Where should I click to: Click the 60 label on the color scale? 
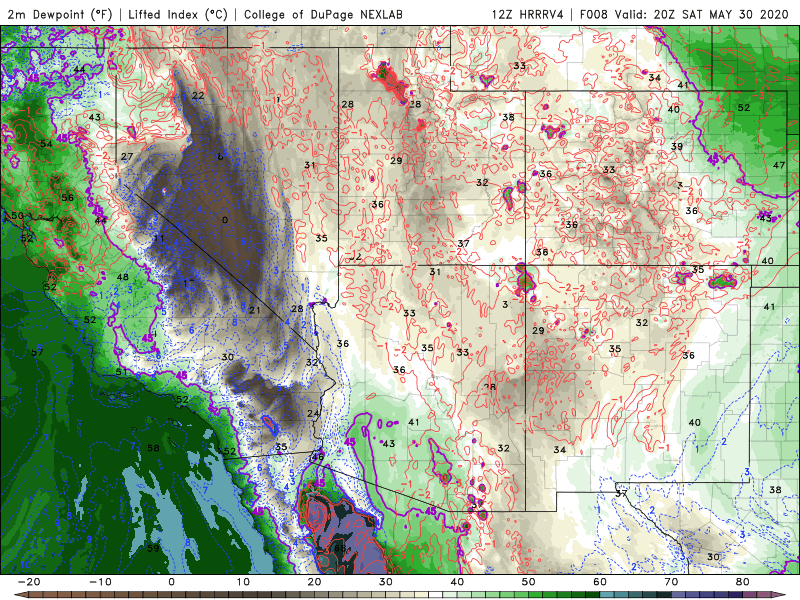(600, 582)
